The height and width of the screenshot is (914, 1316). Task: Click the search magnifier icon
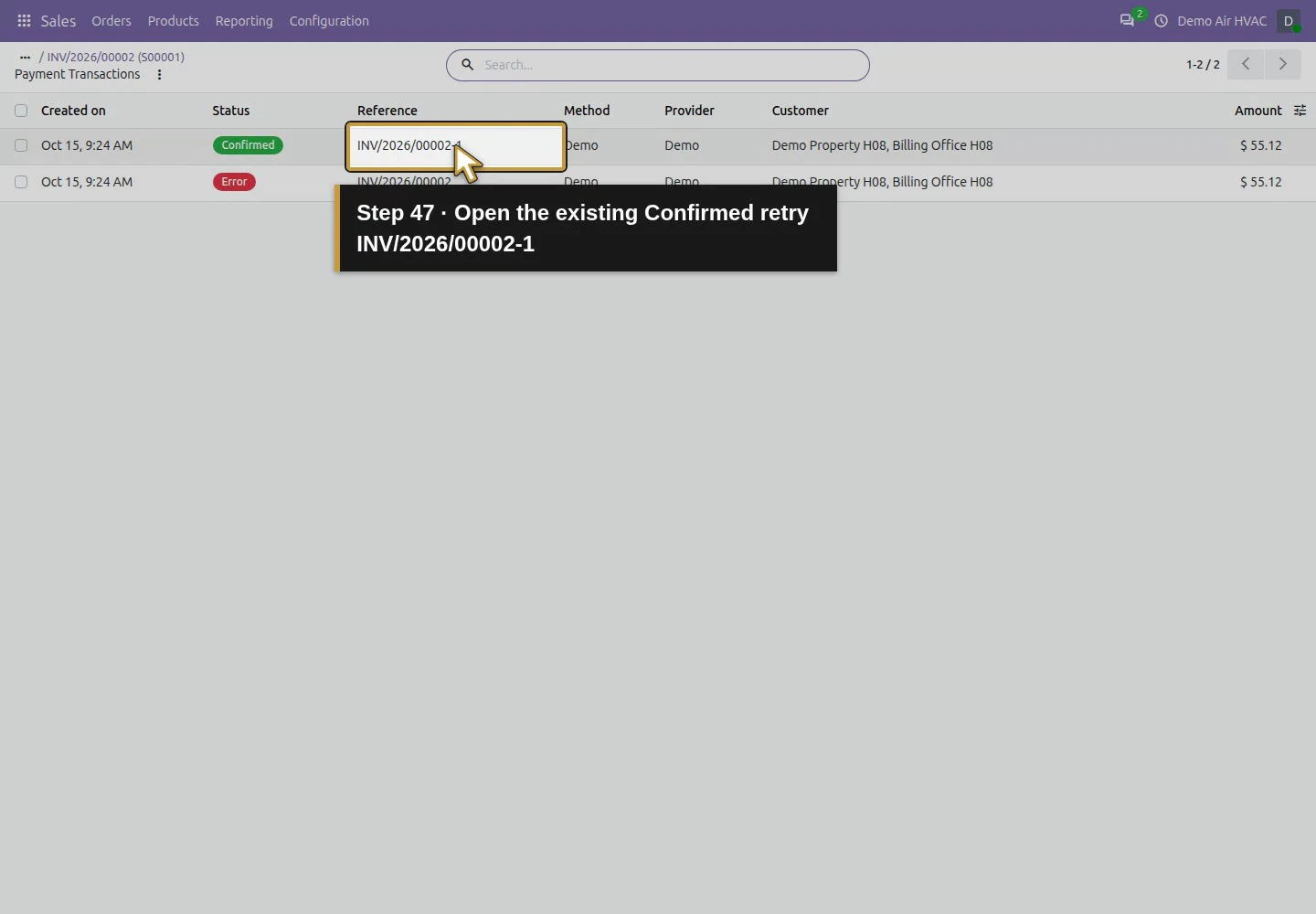click(x=467, y=65)
